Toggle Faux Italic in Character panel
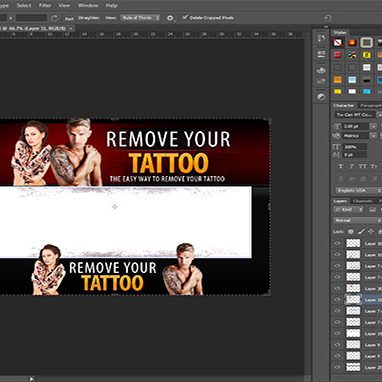 [x=352, y=166]
